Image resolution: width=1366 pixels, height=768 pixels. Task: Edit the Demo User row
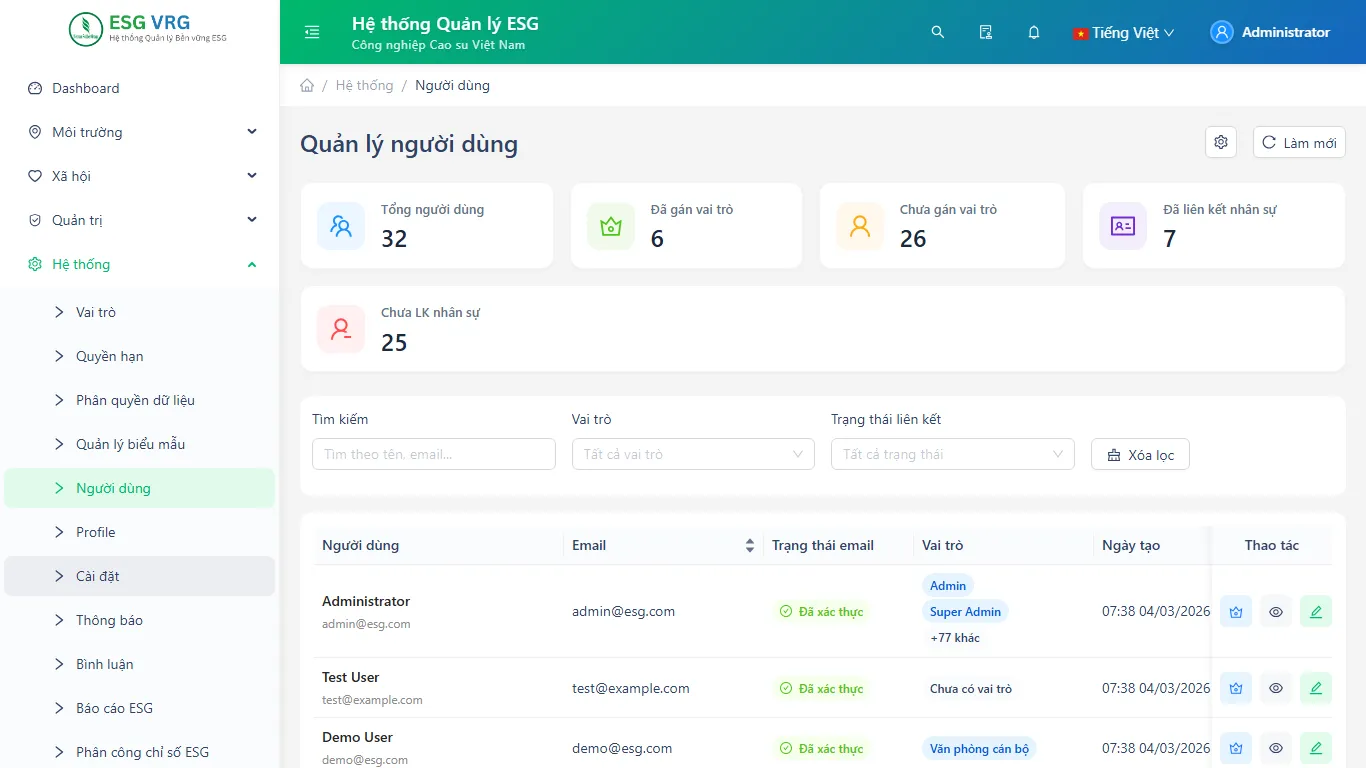click(1316, 748)
